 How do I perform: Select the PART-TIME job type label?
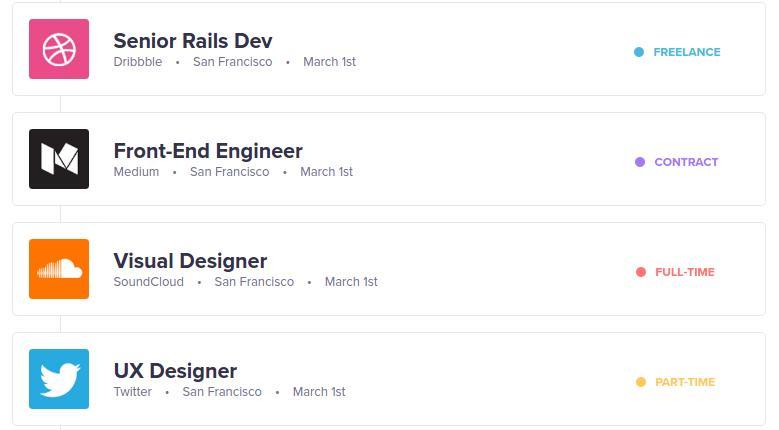tap(685, 382)
